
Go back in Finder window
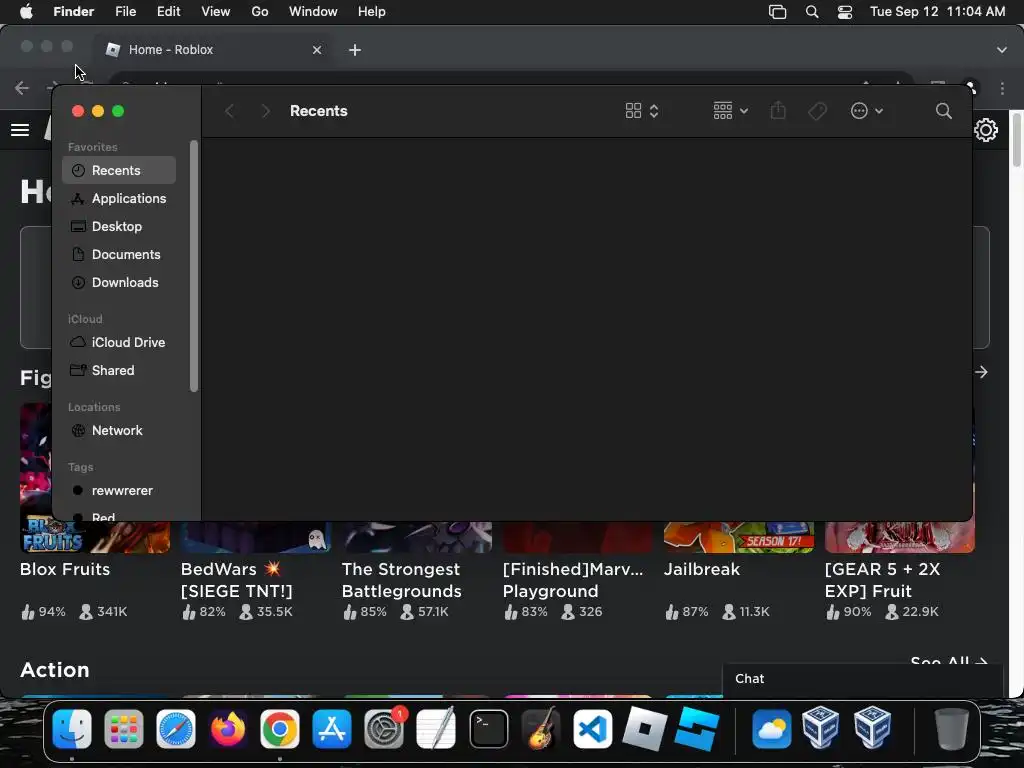click(x=229, y=111)
